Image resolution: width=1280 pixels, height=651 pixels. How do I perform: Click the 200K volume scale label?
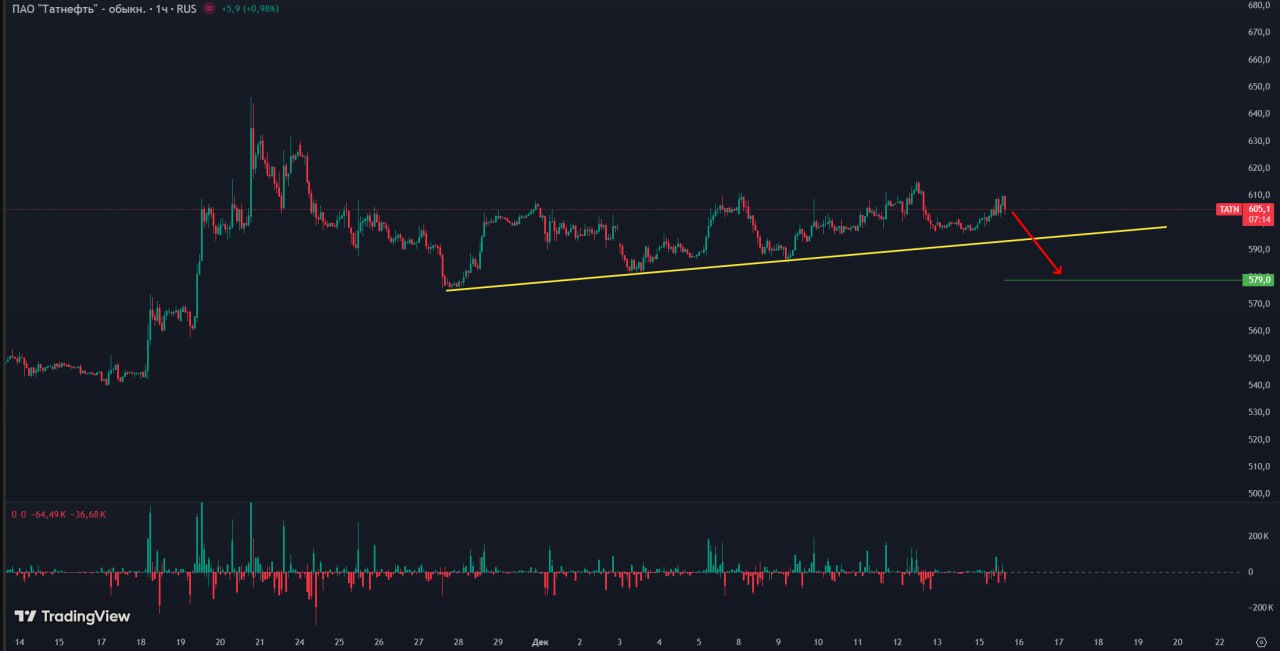click(1258, 536)
